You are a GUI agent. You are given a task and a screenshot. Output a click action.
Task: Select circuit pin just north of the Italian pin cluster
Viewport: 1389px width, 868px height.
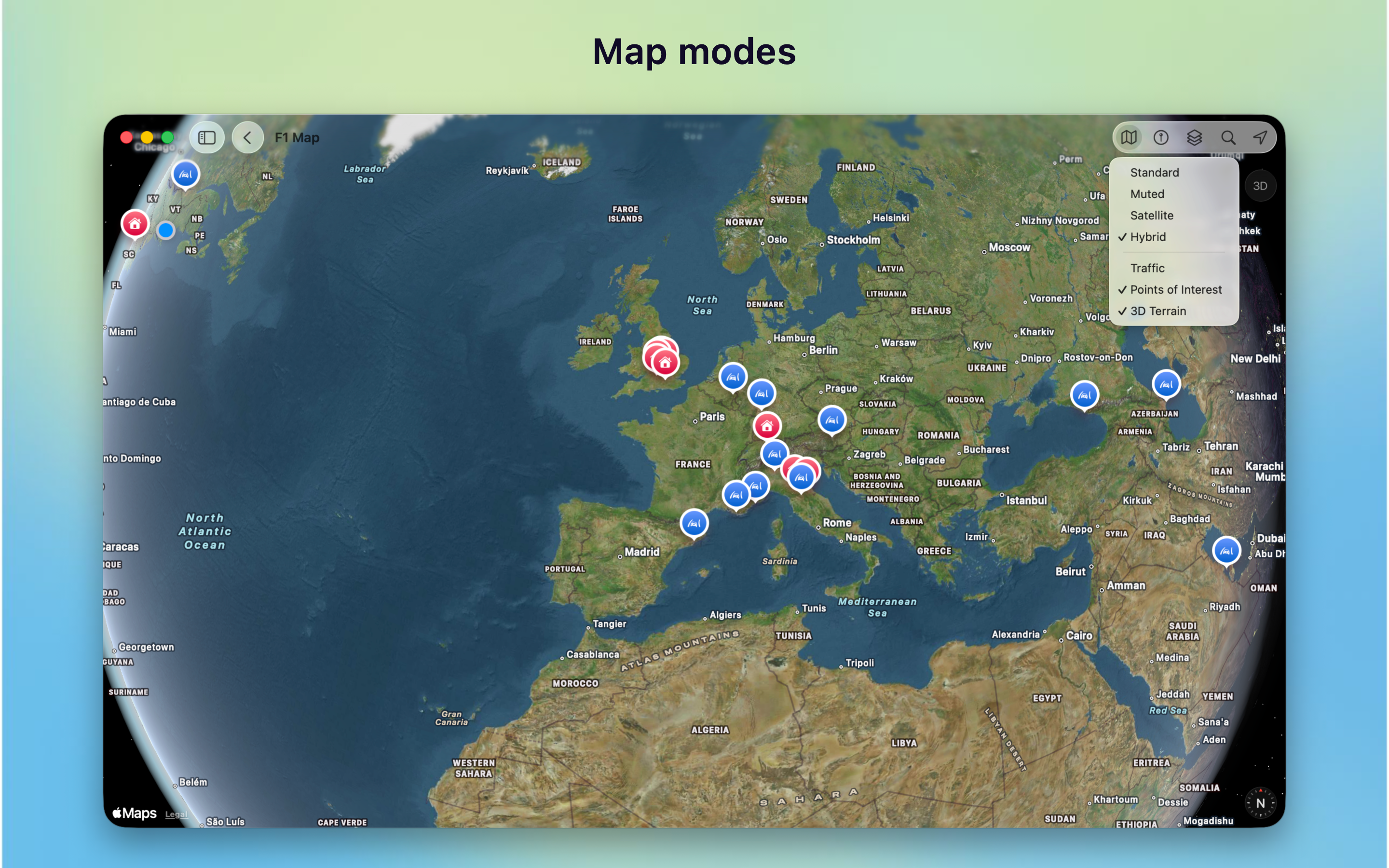point(774,454)
